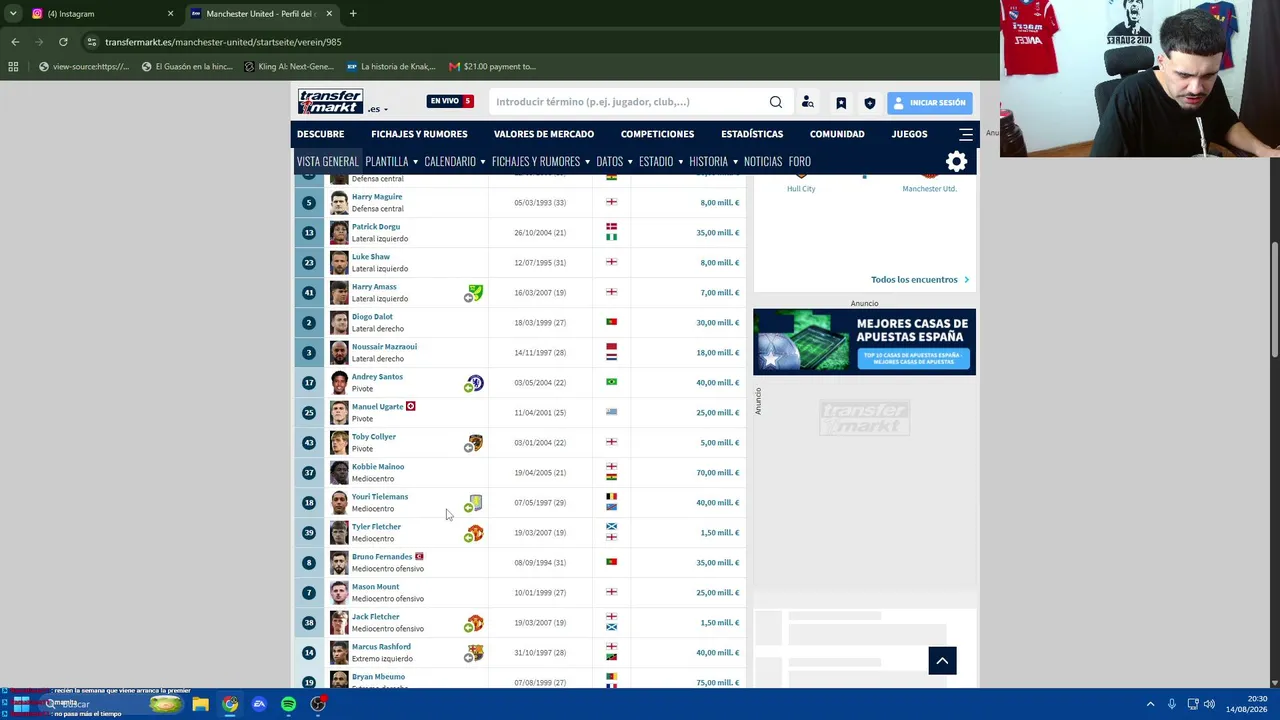This screenshot has width=1280, height=720.
Task: Click the search magnifier icon
Action: click(776, 102)
